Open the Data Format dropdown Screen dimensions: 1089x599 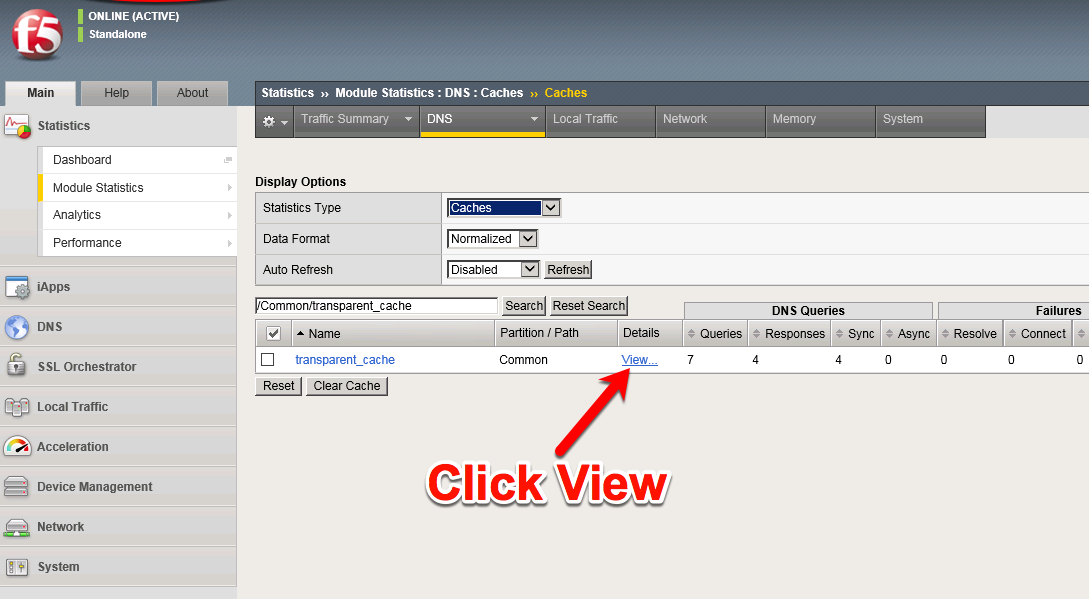click(x=492, y=238)
